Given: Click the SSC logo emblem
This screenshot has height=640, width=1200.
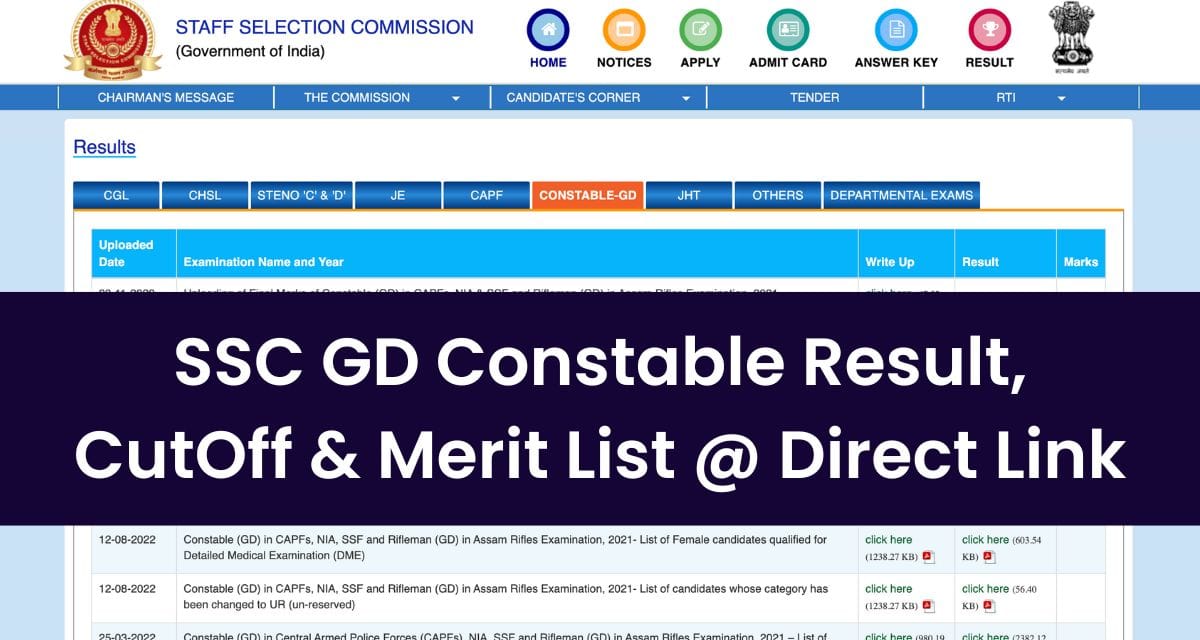Looking at the screenshot, I should 112,40.
